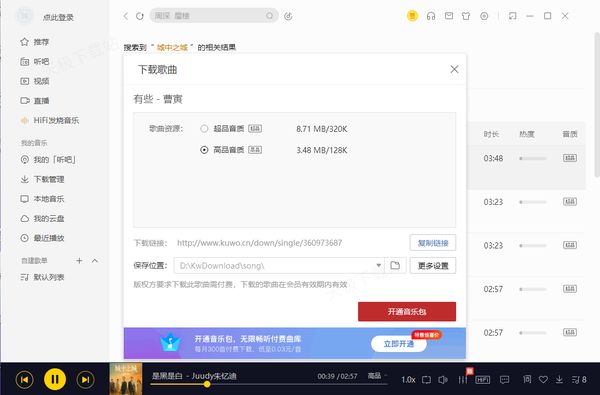Click the download icon in player bar
Image resolution: width=600 pixels, height=395 pixels.
(559, 379)
